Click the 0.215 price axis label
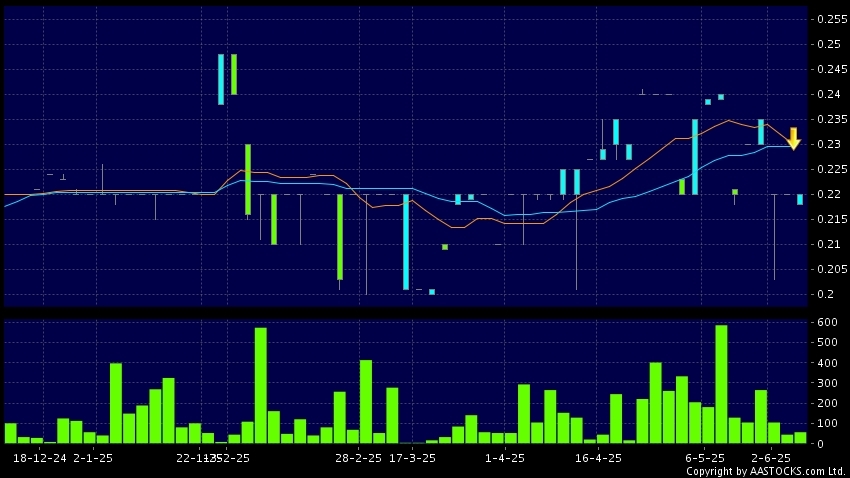Image resolution: width=850 pixels, height=478 pixels. coord(832,219)
